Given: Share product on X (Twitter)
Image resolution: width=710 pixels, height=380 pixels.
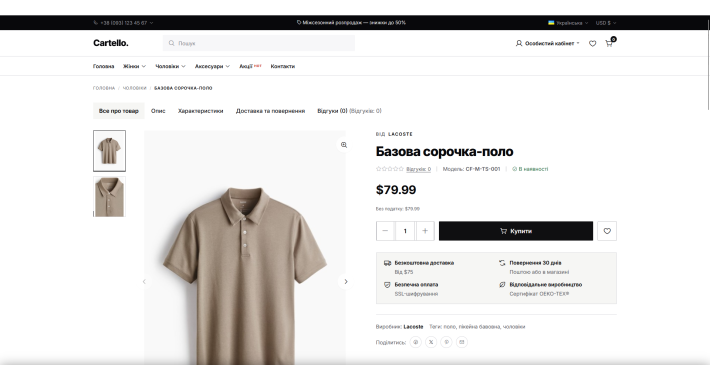Looking at the screenshot, I should (431, 342).
